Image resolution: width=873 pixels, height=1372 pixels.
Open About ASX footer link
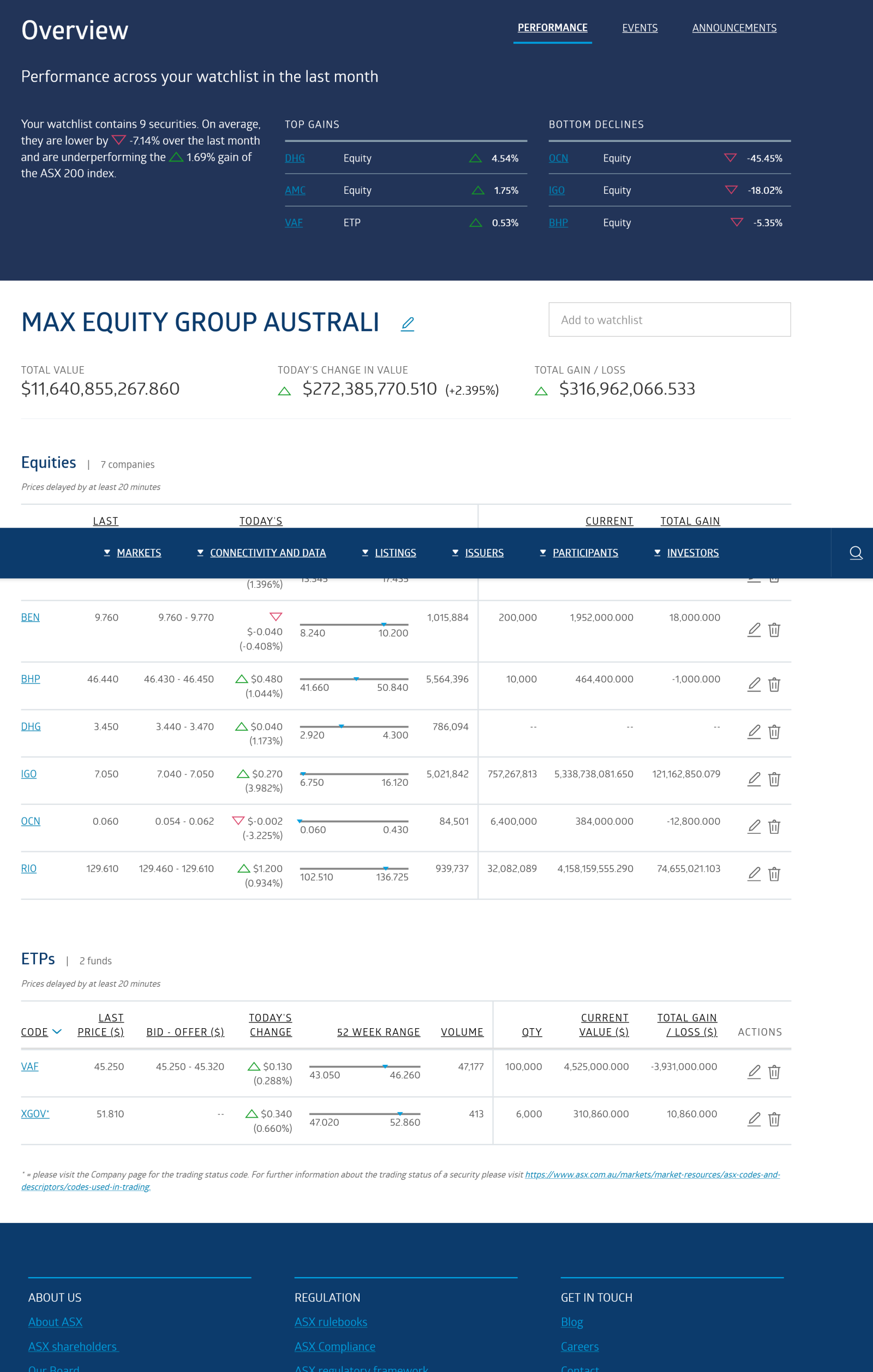pos(55,1321)
